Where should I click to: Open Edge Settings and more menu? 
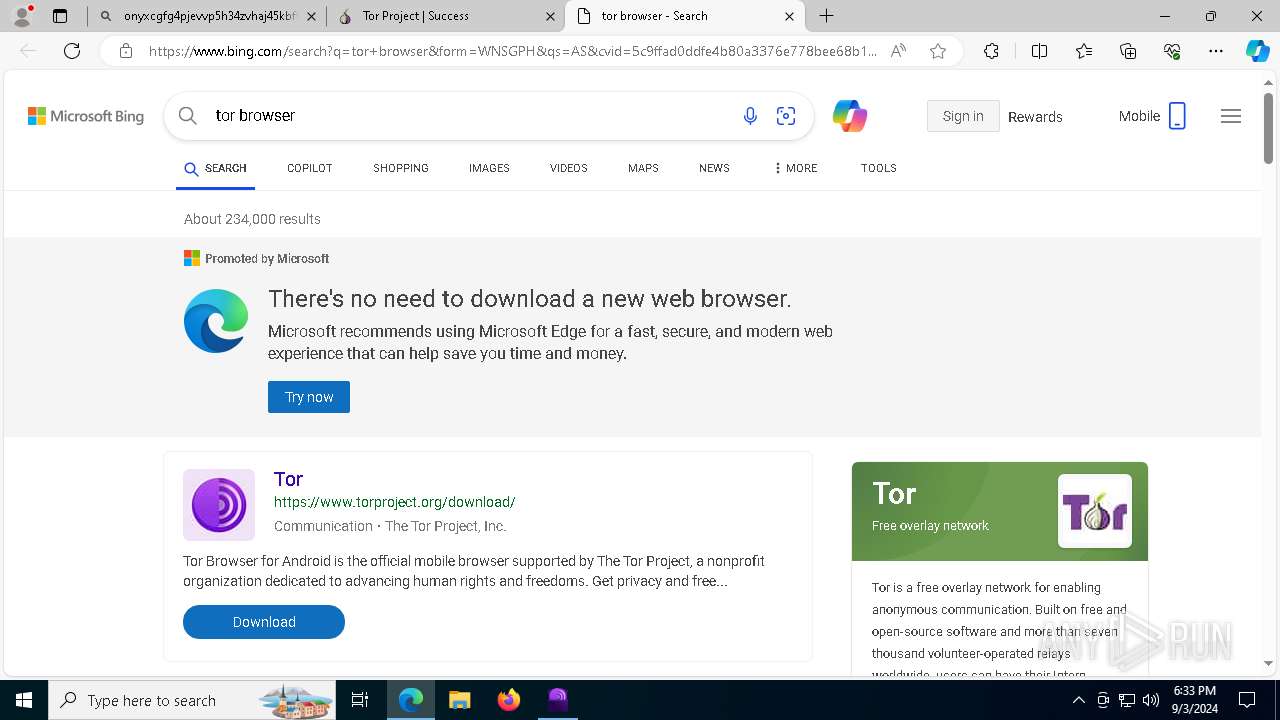pyautogui.click(x=1216, y=51)
